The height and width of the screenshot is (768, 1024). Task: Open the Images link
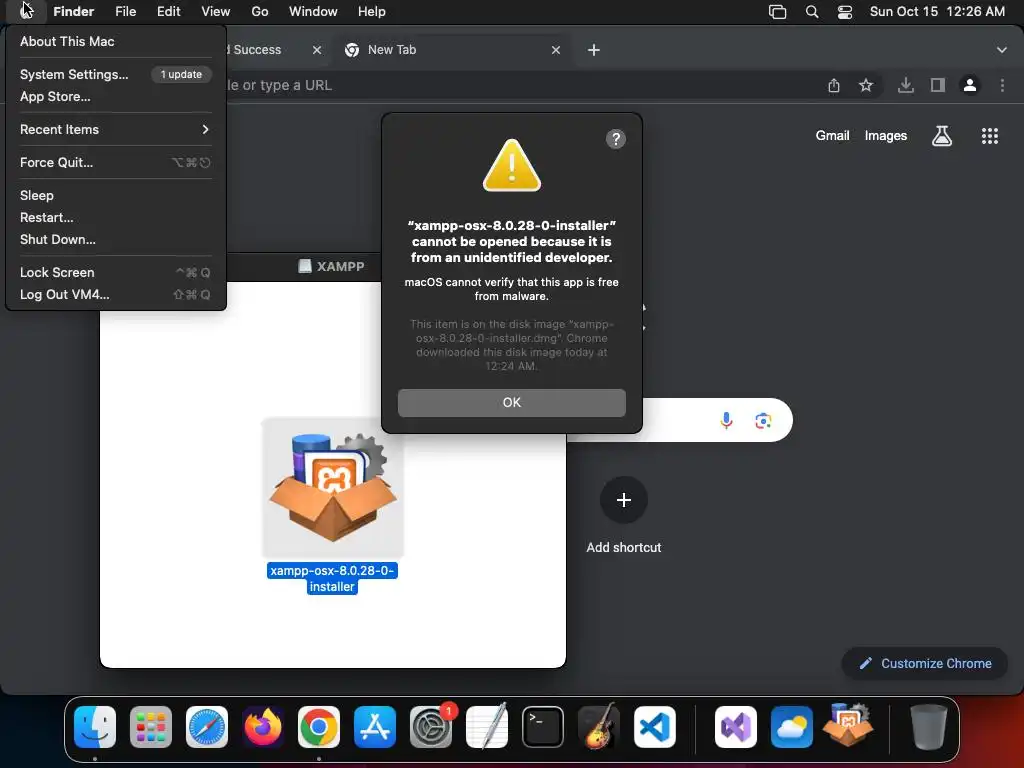coord(886,136)
